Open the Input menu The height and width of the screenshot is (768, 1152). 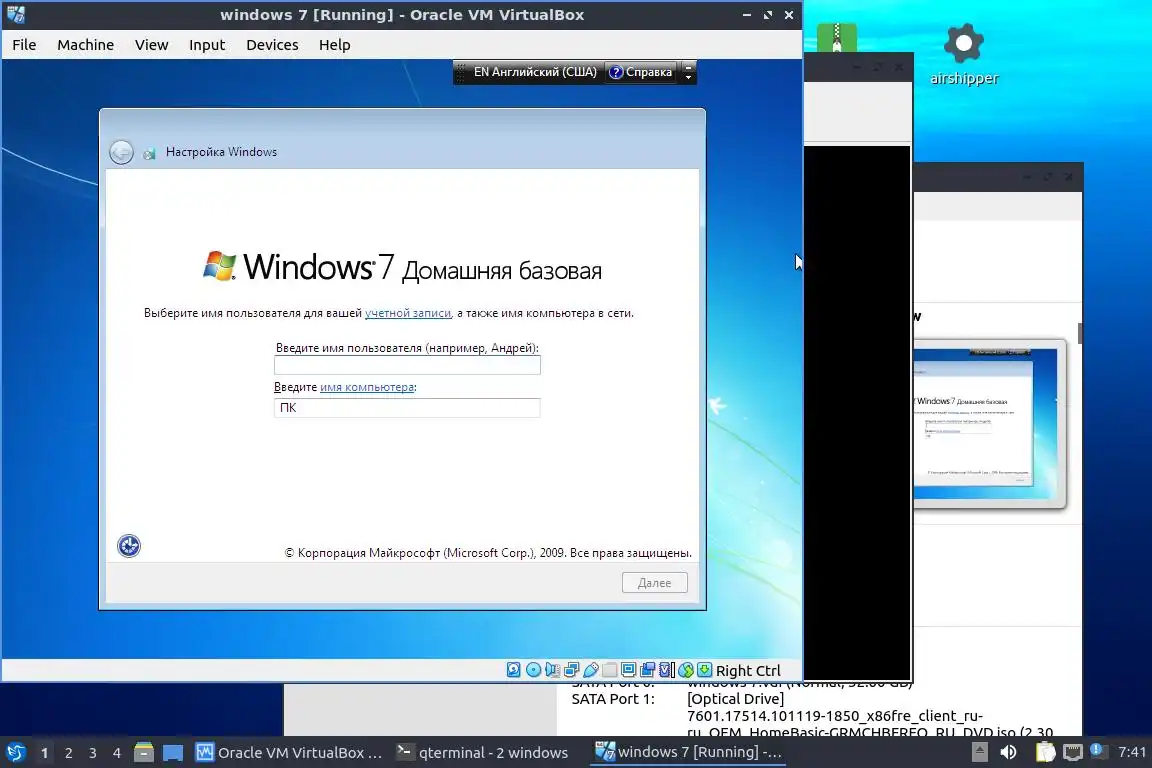coord(206,45)
